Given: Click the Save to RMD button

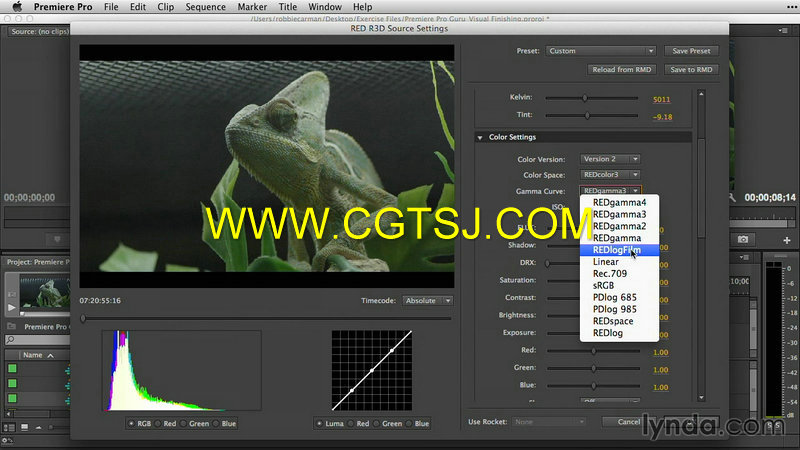Looking at the screenshot, I should click(x=691, y=69).
